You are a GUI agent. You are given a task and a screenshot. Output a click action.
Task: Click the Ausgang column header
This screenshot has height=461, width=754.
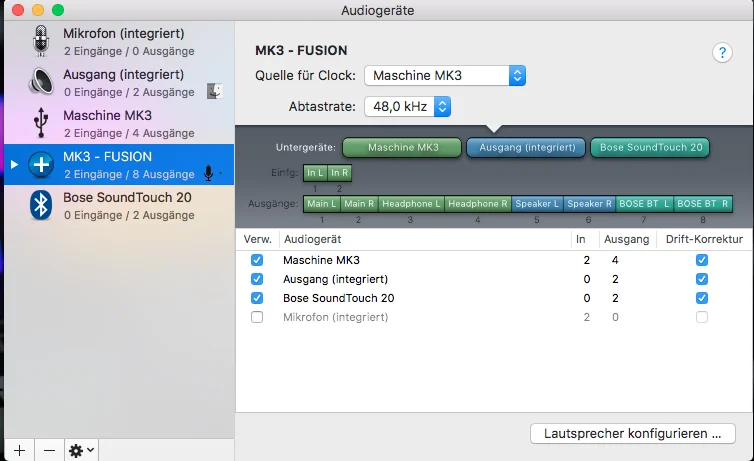627,239
